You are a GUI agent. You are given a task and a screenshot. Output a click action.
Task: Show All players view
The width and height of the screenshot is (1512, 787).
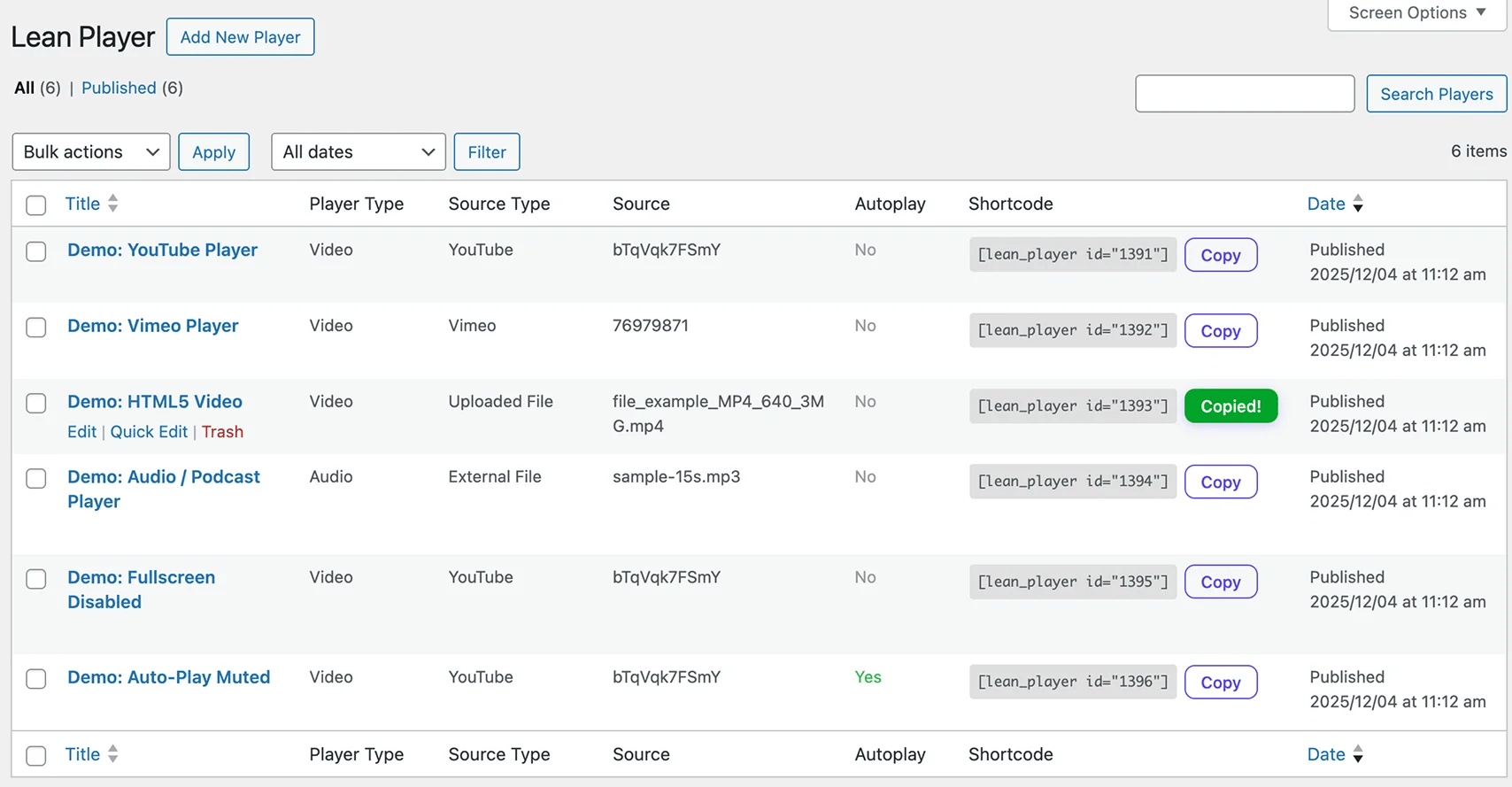pyautogui.click(x=25, y=88)
